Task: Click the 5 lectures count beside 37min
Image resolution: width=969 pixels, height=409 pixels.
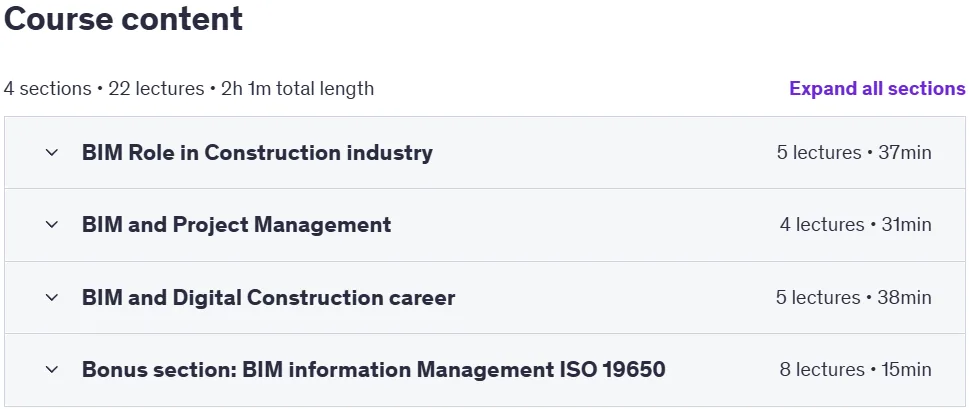Action: point(819,152)
